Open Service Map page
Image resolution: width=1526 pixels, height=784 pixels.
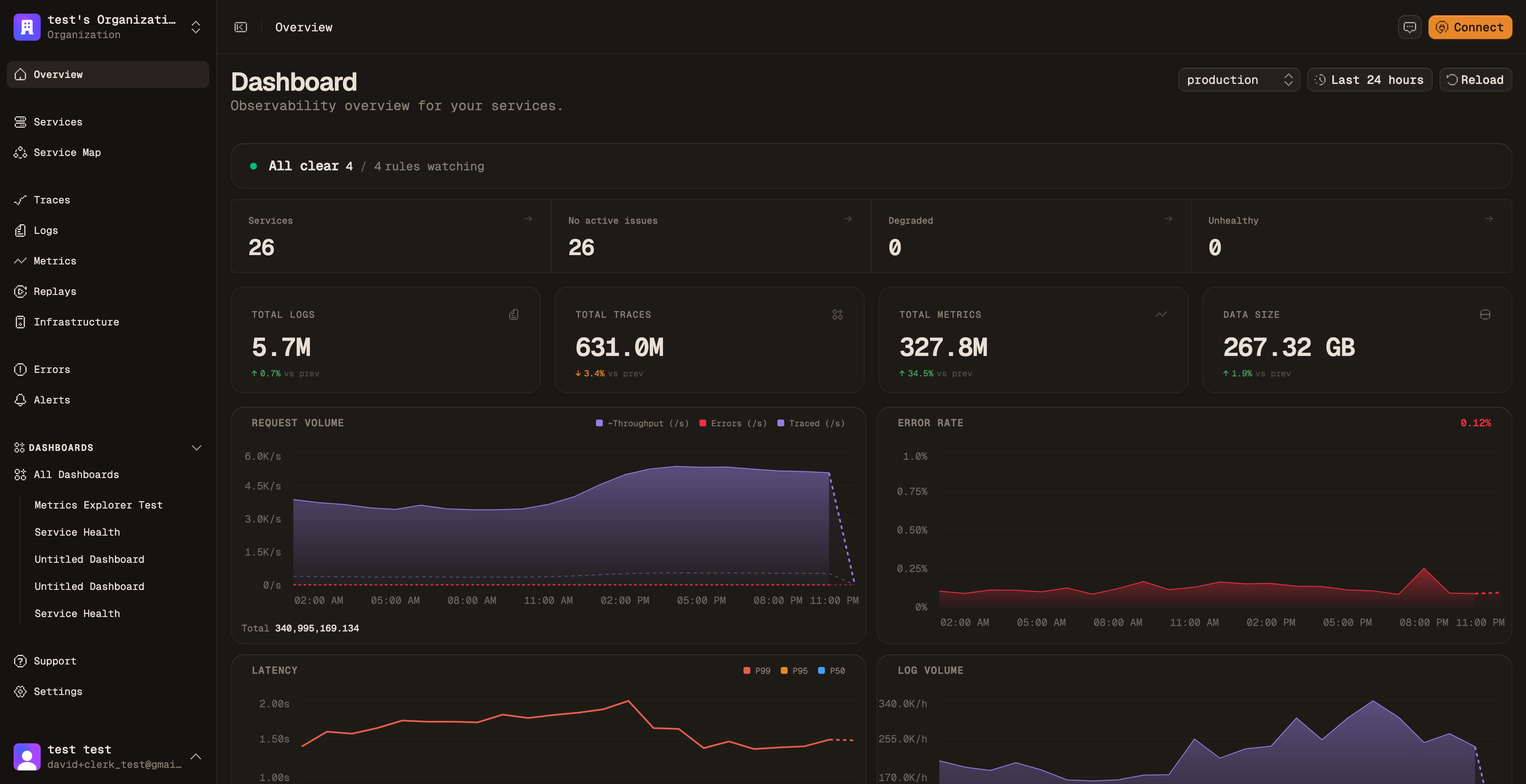[x=108, y=153]
